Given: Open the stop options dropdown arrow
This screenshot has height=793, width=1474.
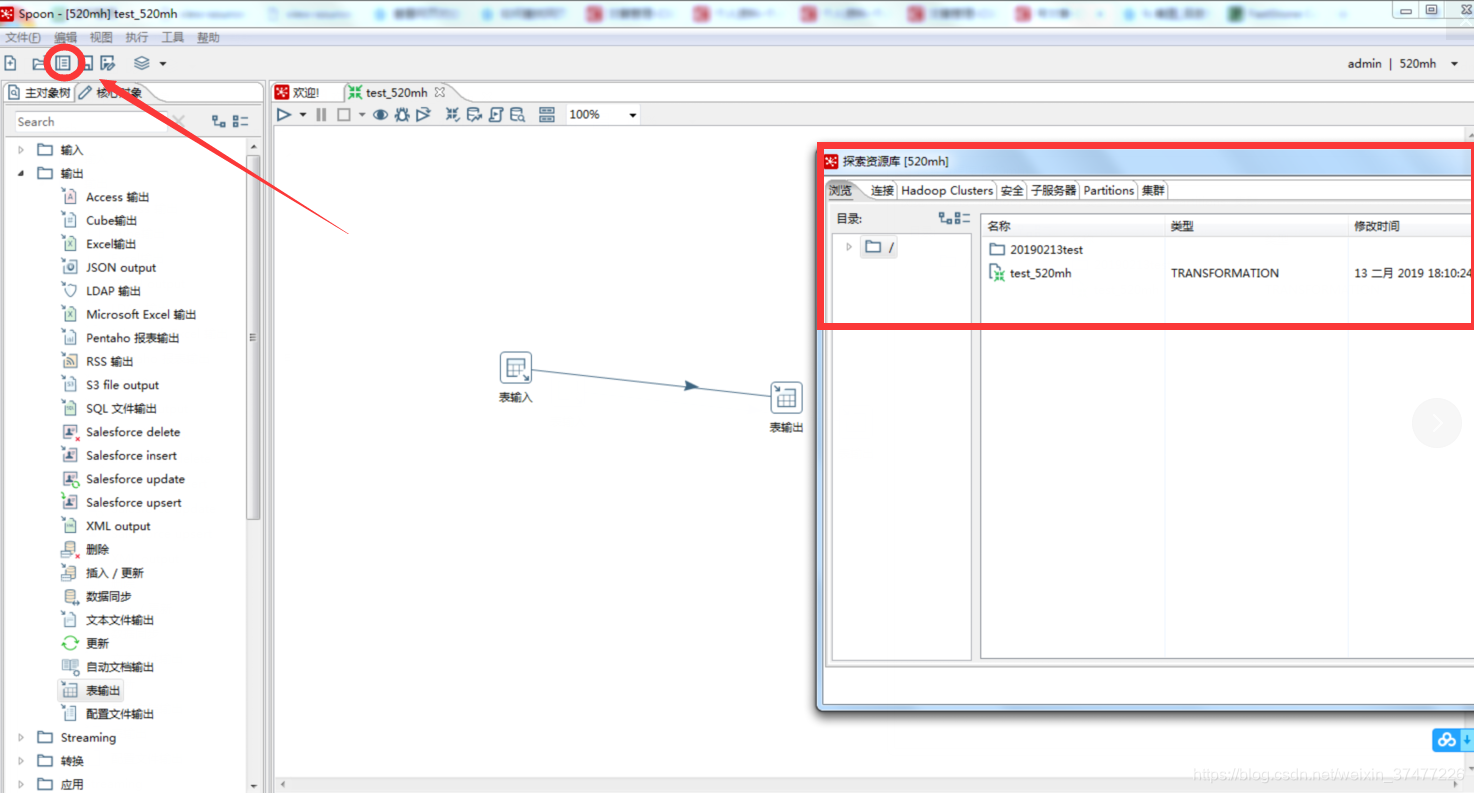Looking at the screenshot, I should [362, 115].
